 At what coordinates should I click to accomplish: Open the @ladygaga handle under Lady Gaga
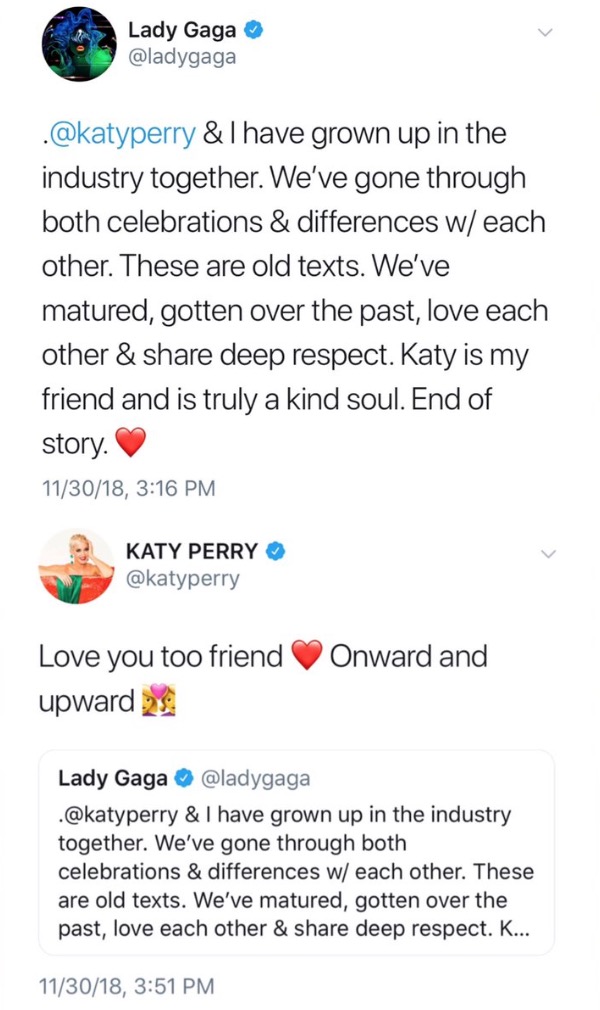pos(182,58)
